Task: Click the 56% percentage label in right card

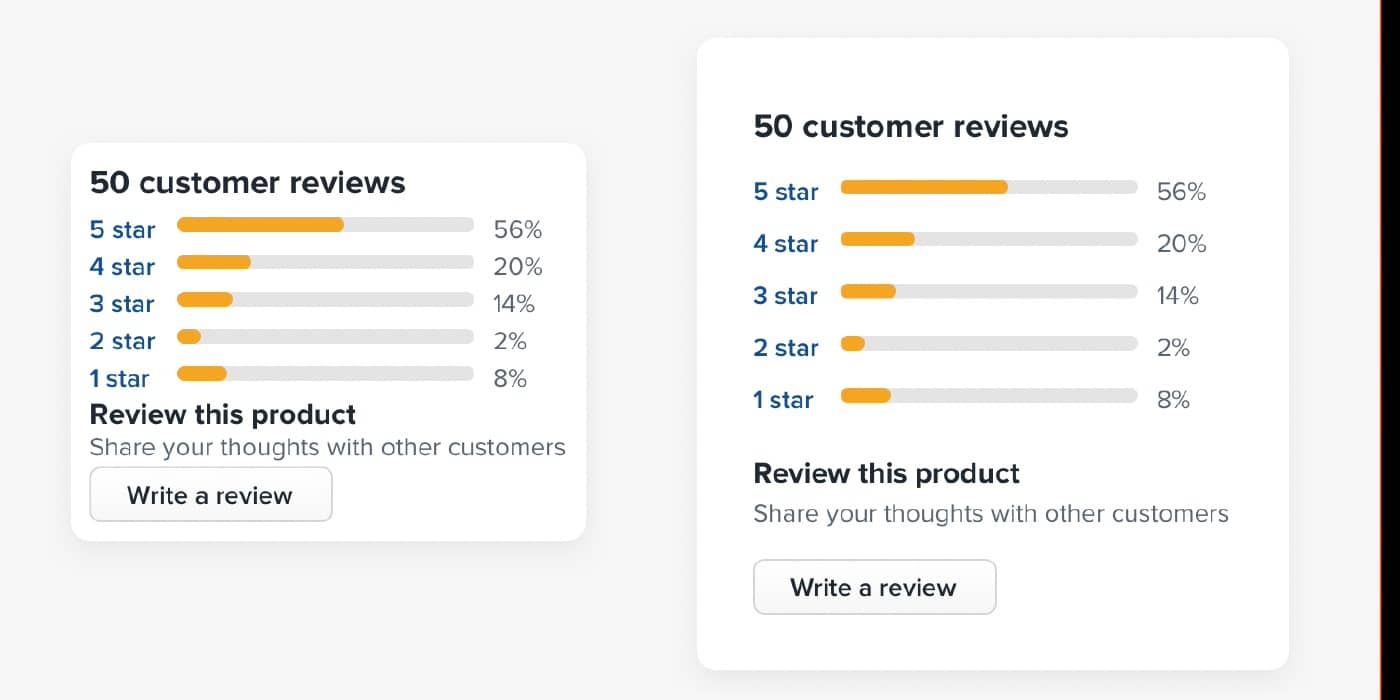Action: pyautogui.click(x=1181, y=192)
